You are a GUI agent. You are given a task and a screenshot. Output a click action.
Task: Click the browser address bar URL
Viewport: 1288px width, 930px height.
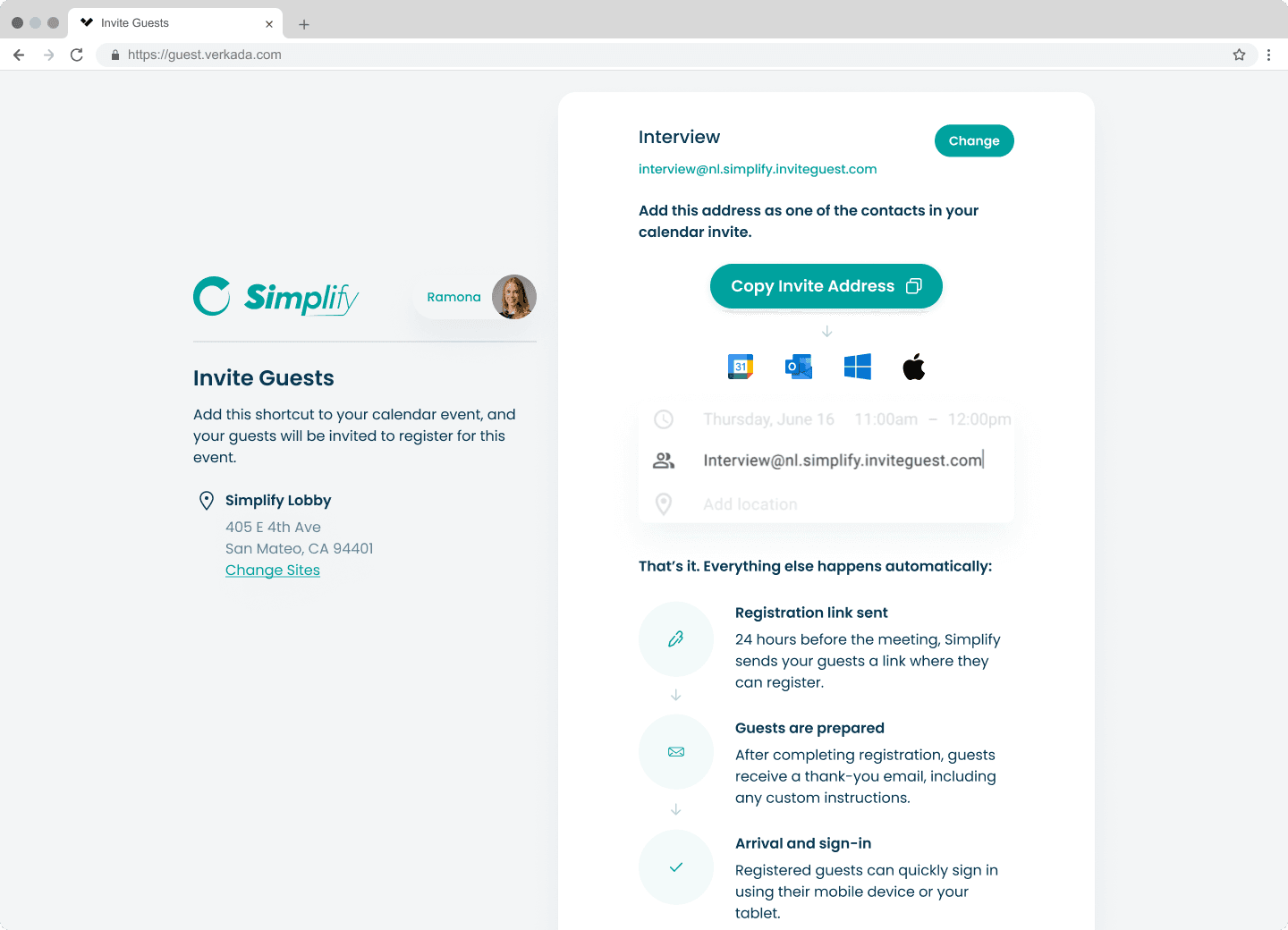(x=204, y=55)
